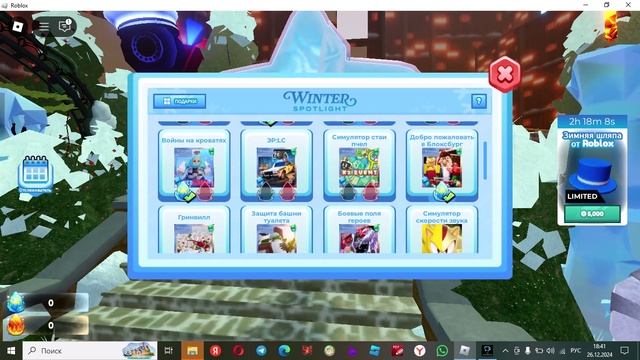Open Task View on the taskbar
The height and width of the screenshot is (360, 640).
click(x=169, y=351)
